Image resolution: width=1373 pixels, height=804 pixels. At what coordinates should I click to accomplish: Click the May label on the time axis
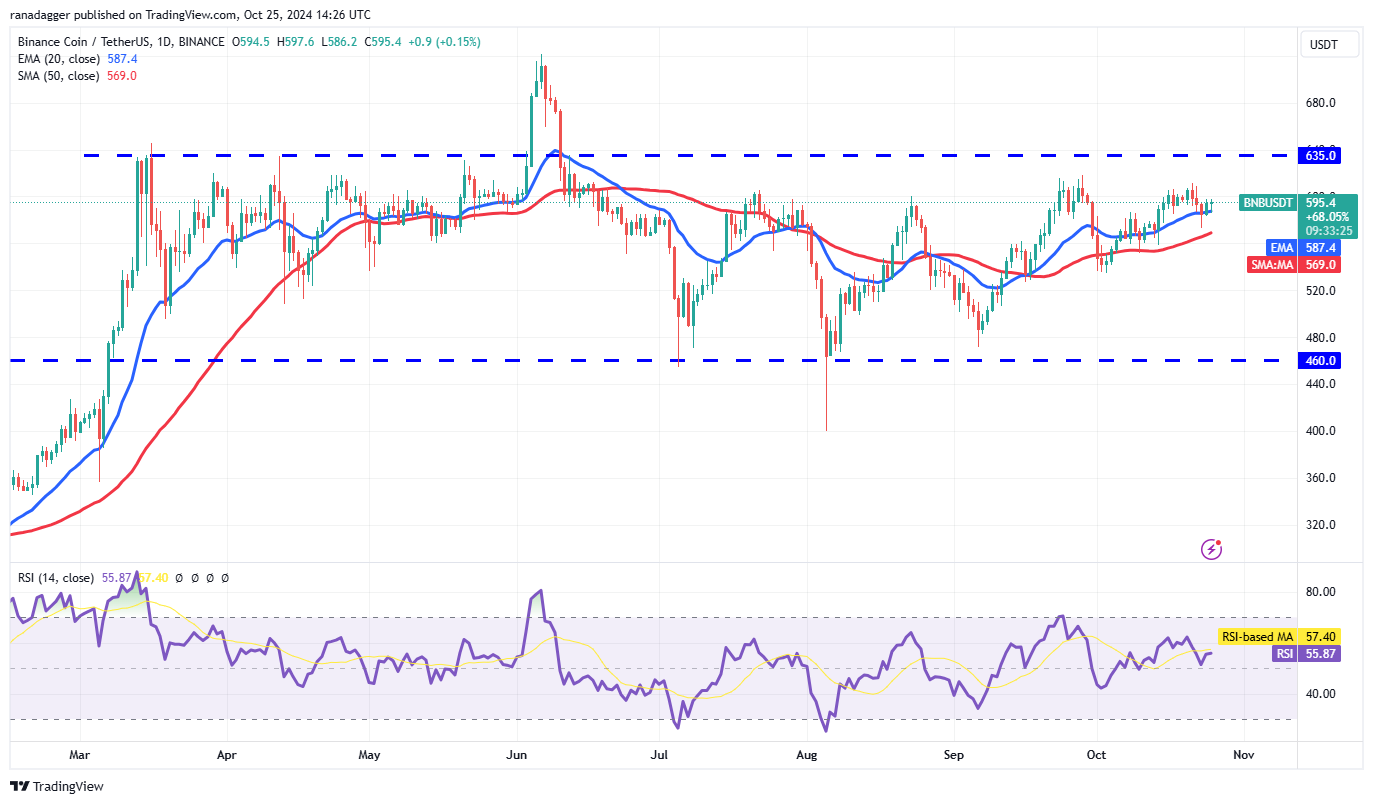click(x=370, y=755)
